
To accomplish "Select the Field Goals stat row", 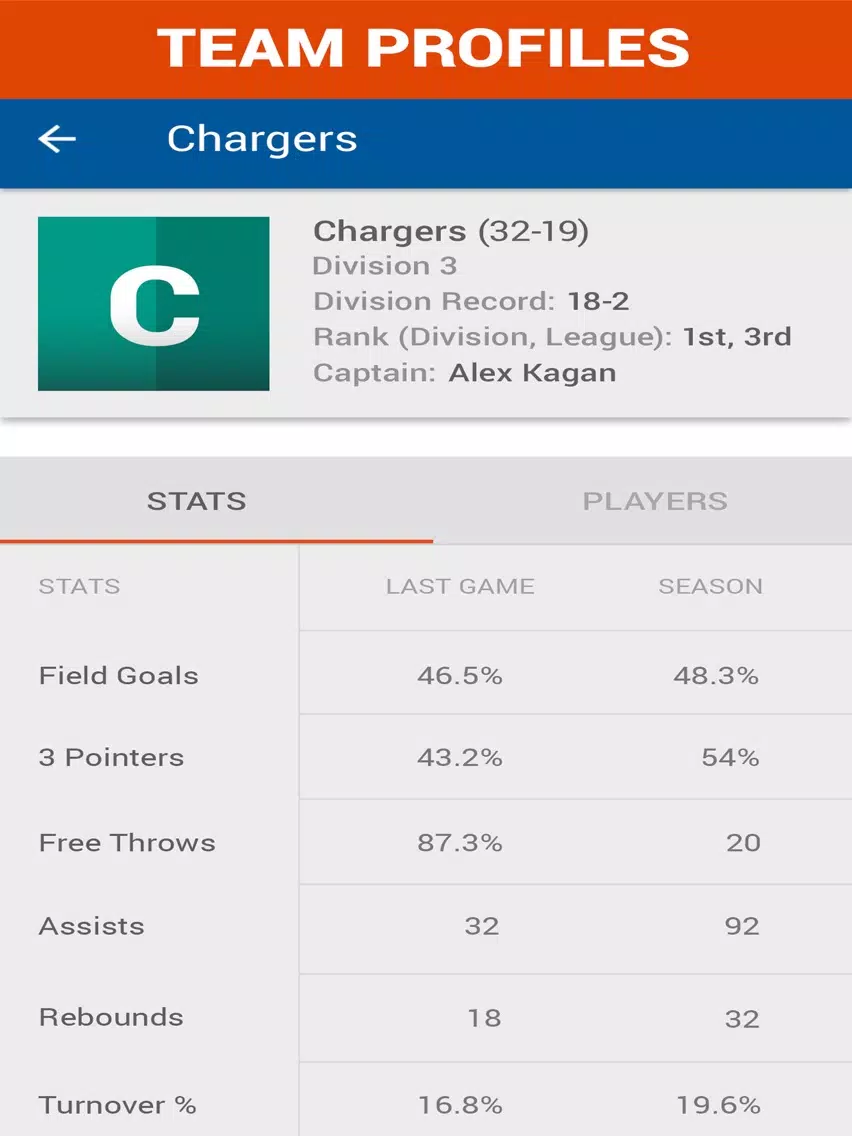I will pyautogui.click(x=118, y=675).
